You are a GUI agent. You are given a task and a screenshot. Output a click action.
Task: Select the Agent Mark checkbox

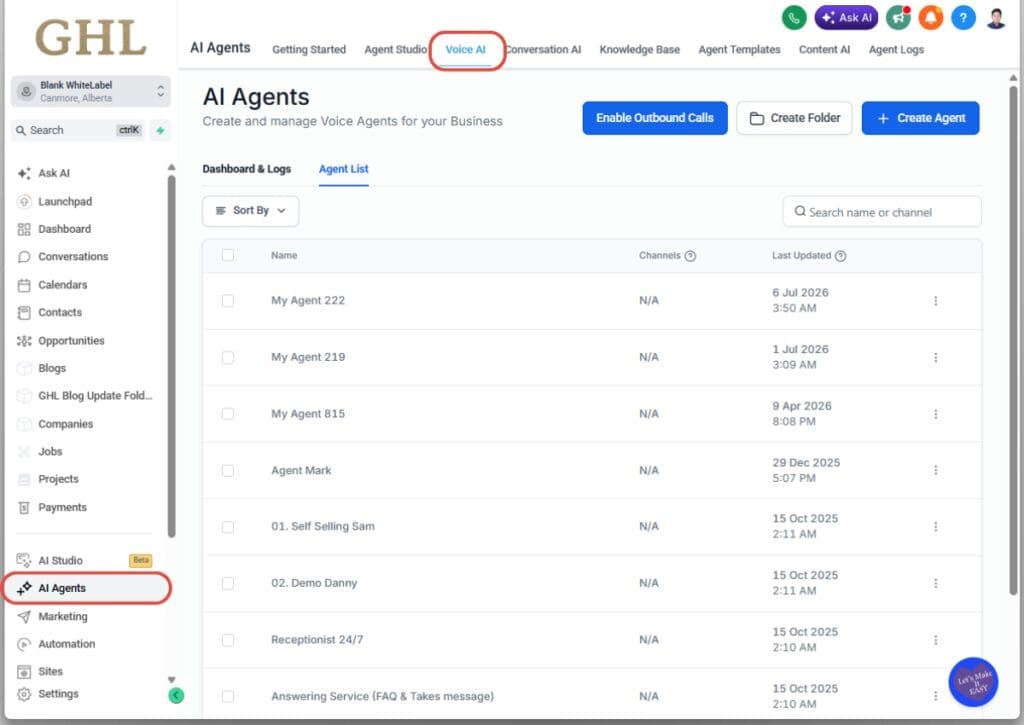tap(228, 470)
